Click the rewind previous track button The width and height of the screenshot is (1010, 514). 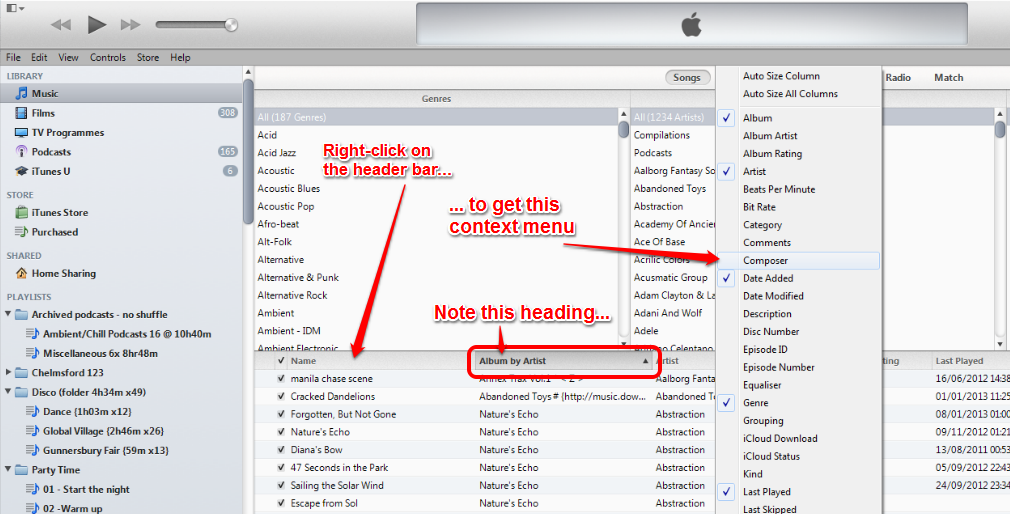click(61, 25)
